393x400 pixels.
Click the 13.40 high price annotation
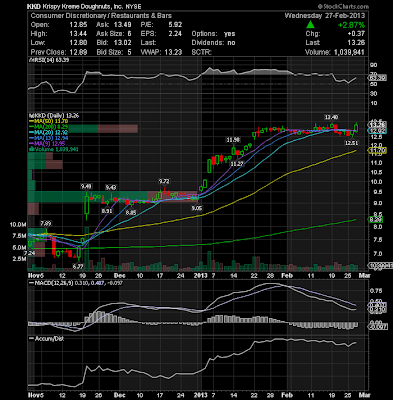332,117
